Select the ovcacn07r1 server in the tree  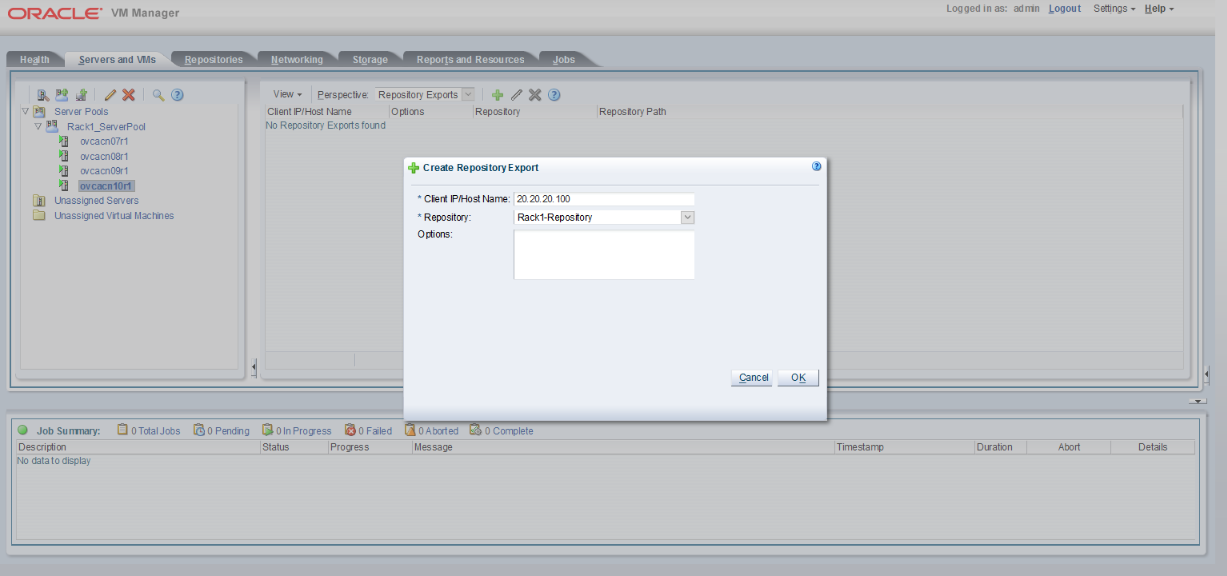(x=104, y=141)
